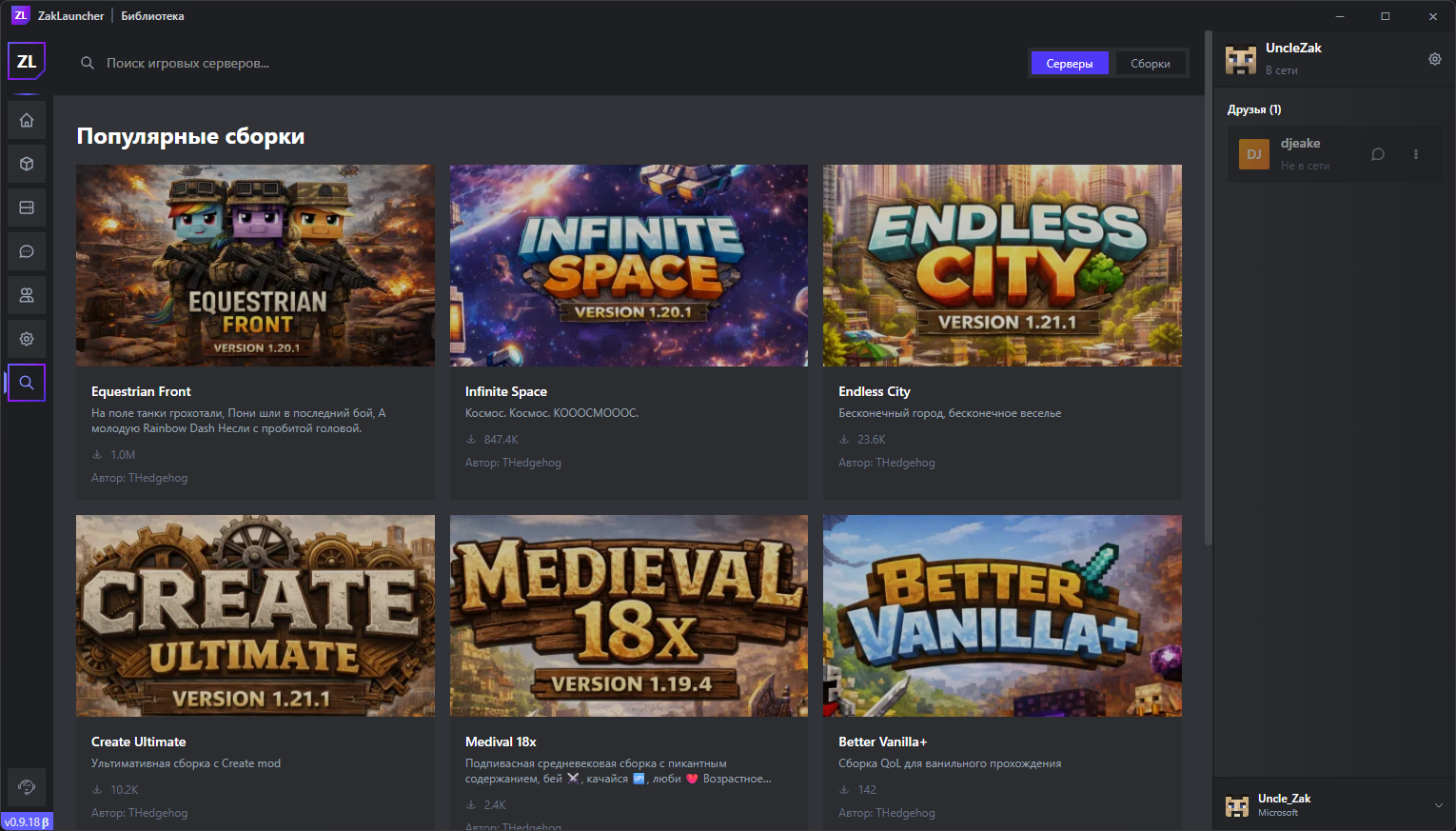
Task: Switch to the Серверы tab
Action: click(1070, 64)
